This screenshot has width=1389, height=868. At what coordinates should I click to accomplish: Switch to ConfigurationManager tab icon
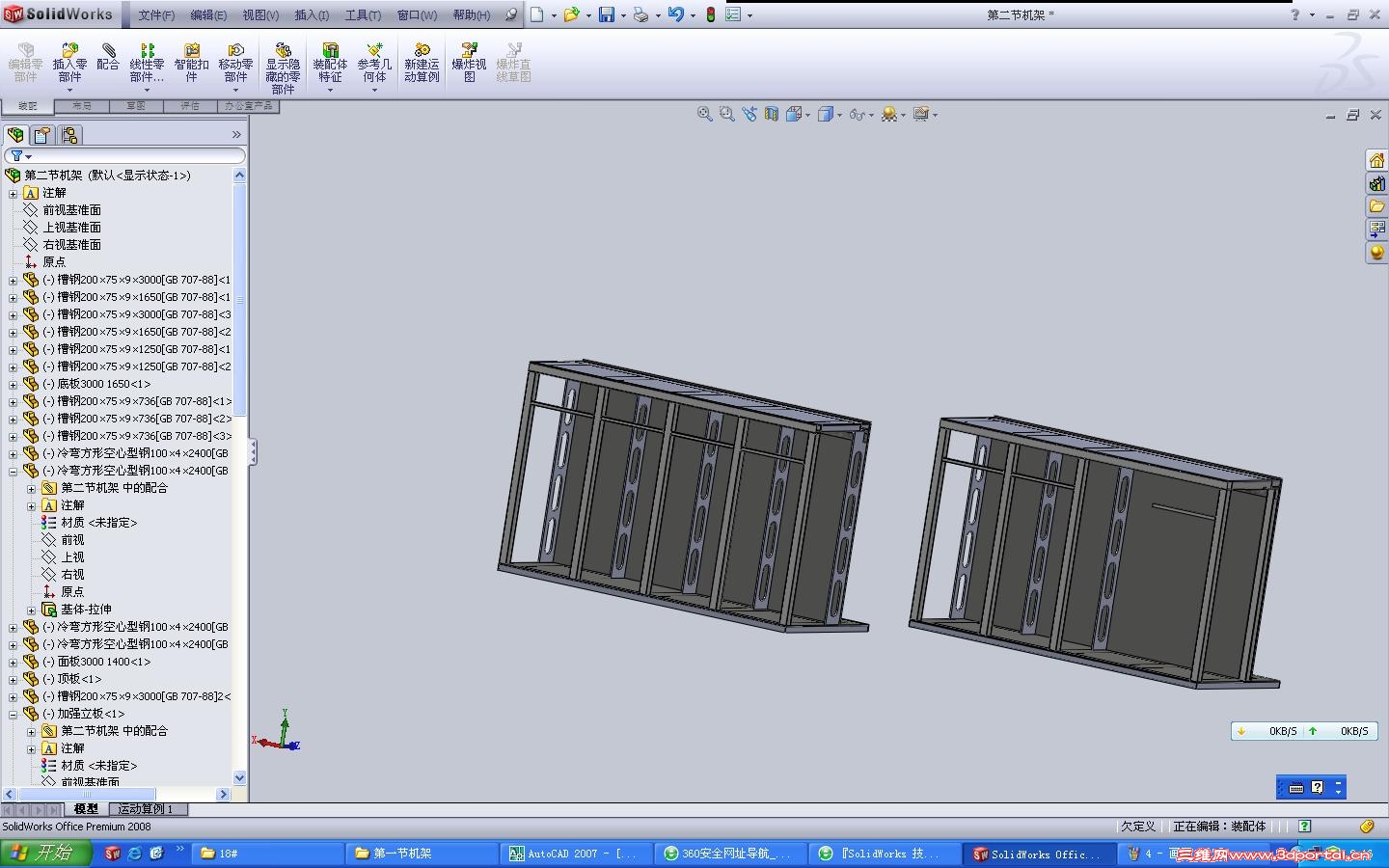(x=69, y=135)
